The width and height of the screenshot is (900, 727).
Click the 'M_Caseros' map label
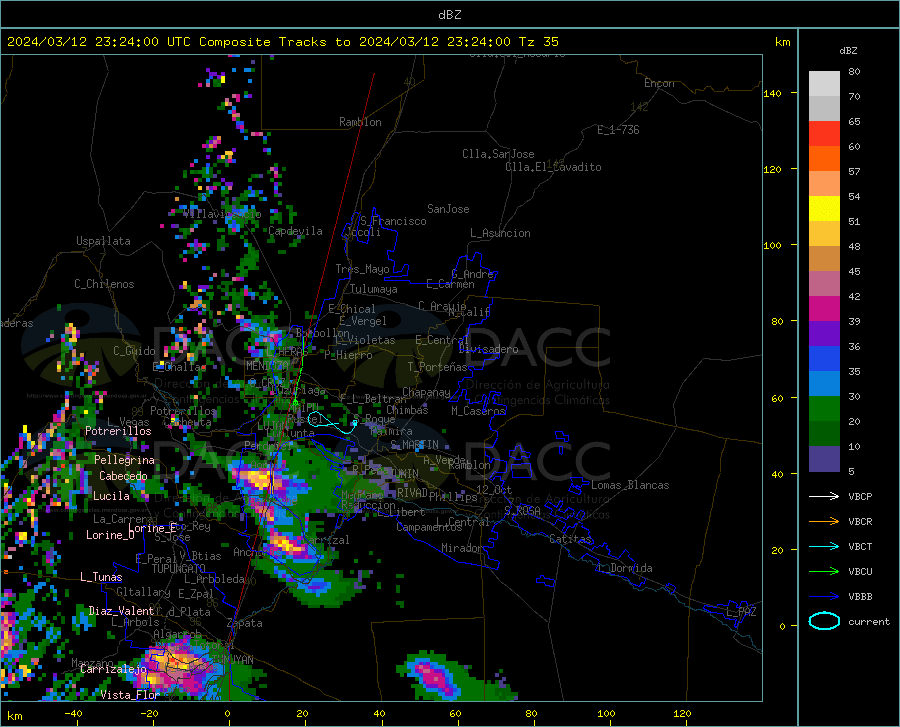478,410
